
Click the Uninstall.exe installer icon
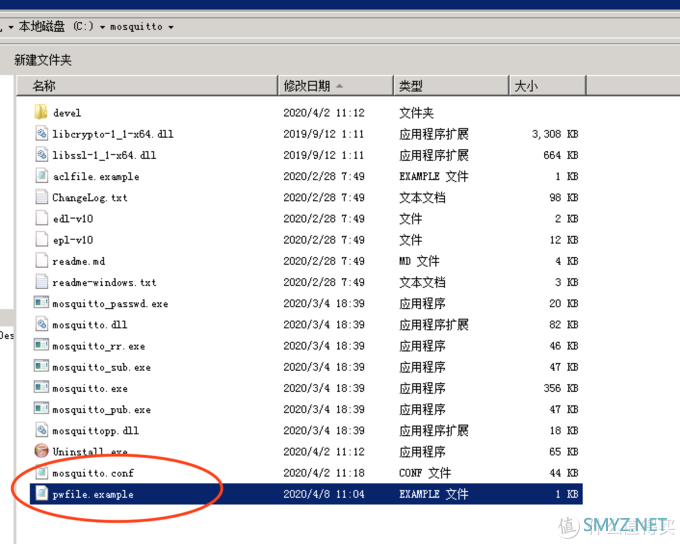click(41, 451)
